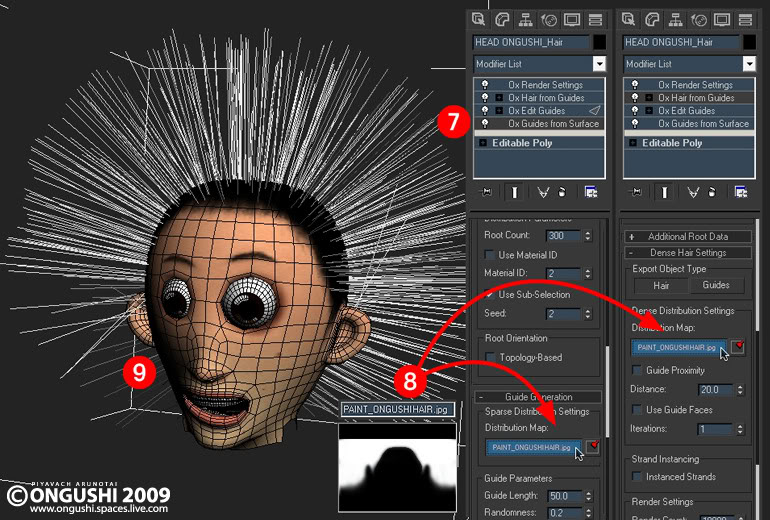Open Configure Modifier Sets under left modifier stack
Viewport: 770px width, 520px height.
[x=591, y=192]
